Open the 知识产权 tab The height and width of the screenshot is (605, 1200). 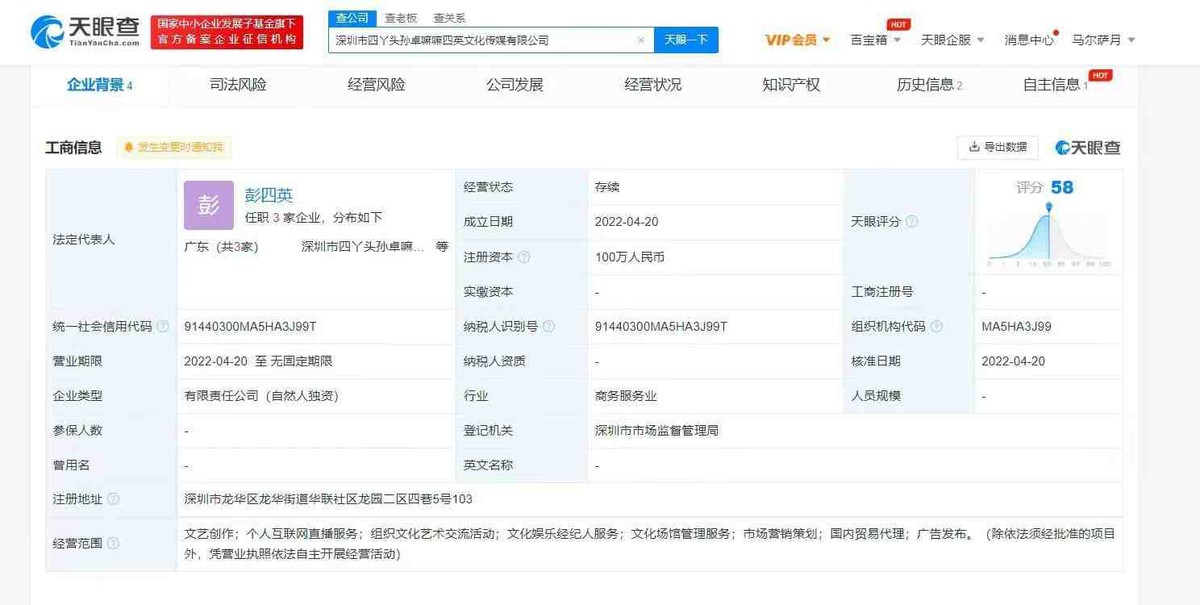click(791, 86)
